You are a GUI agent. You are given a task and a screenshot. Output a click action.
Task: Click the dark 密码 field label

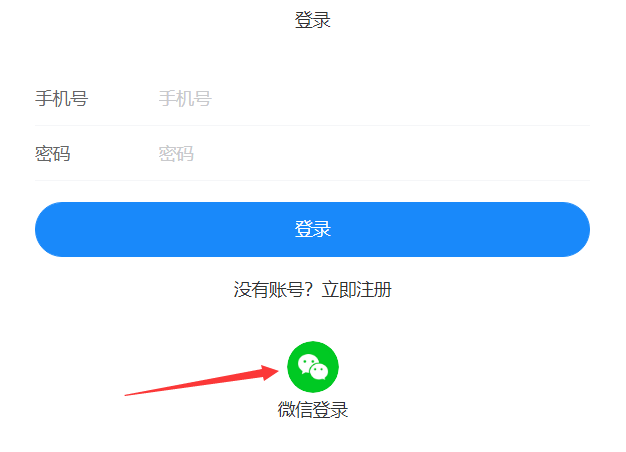(x=53, y=154)
